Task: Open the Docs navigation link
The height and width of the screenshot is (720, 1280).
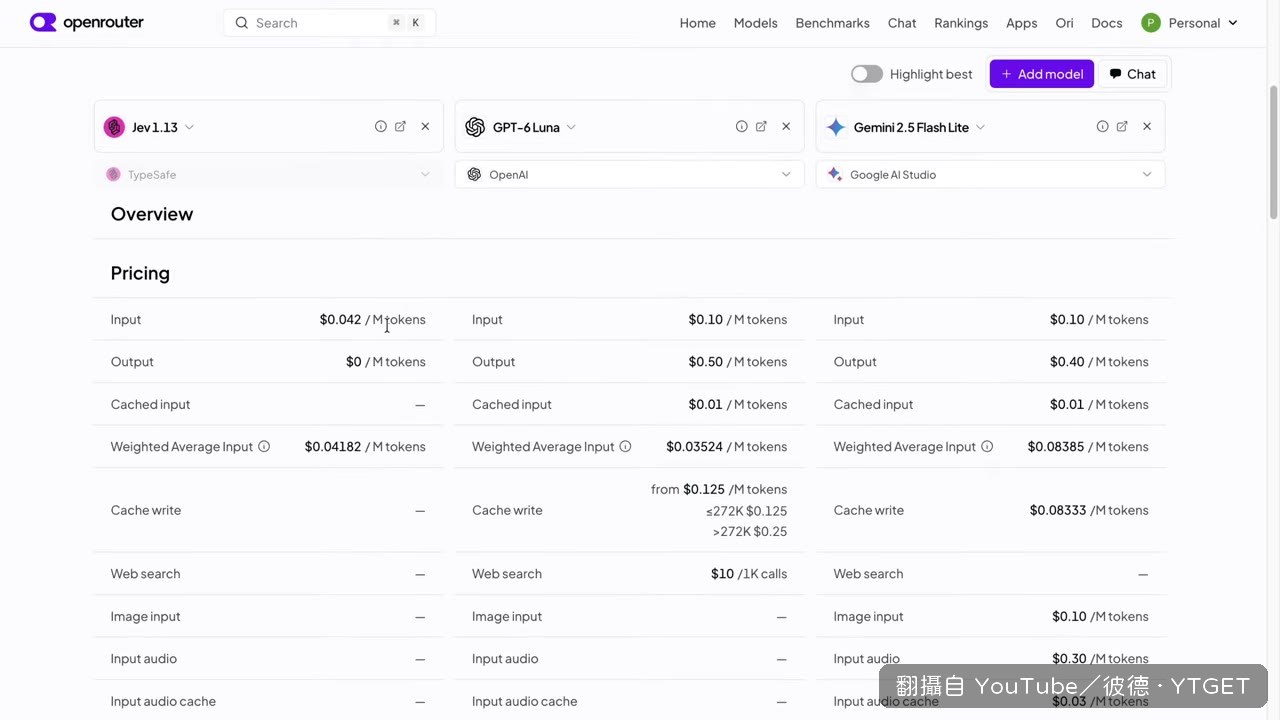Action: coord(1107,23)
